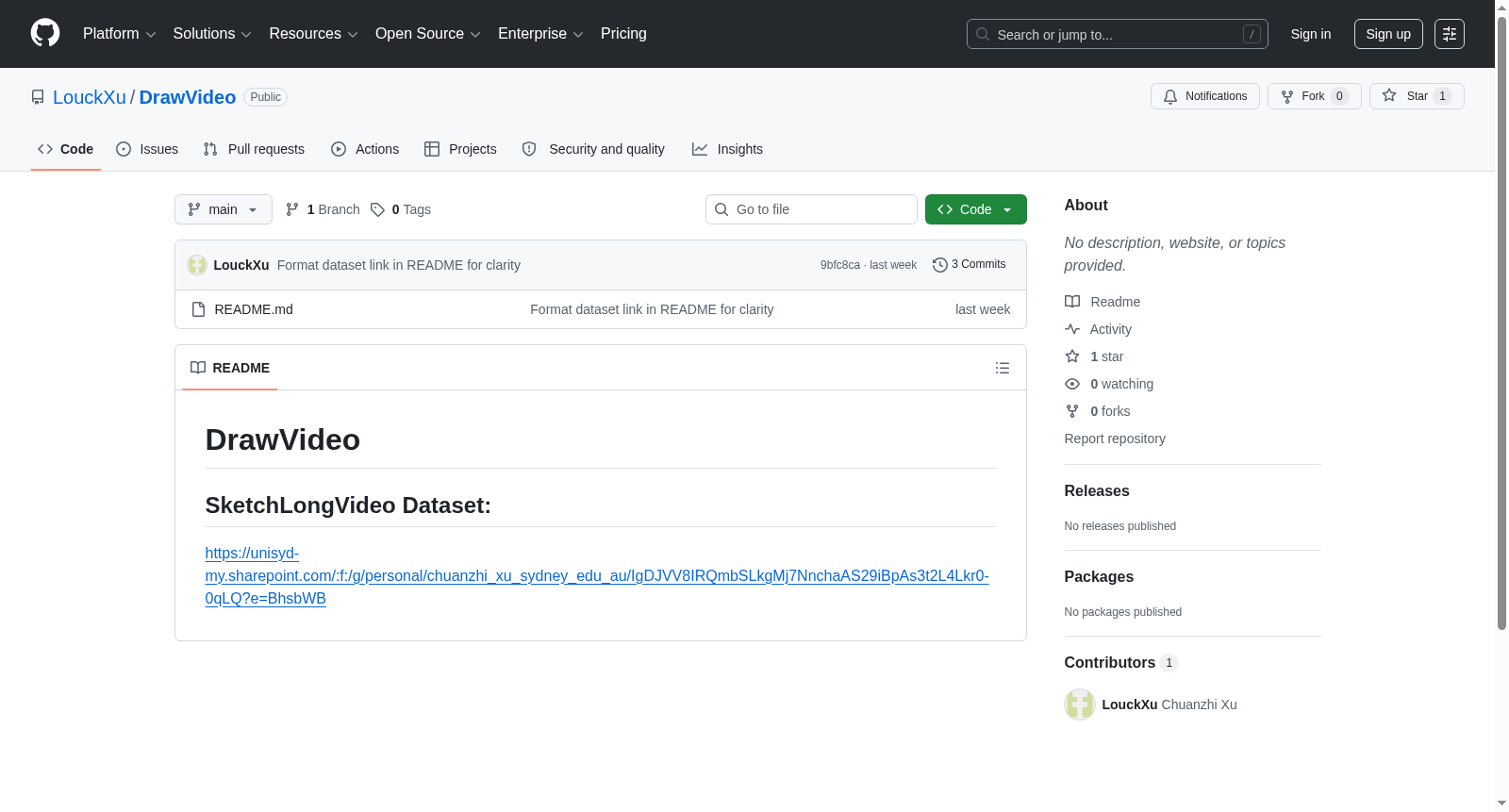Click the fork icon beside 0 forks

point(1072,411)
